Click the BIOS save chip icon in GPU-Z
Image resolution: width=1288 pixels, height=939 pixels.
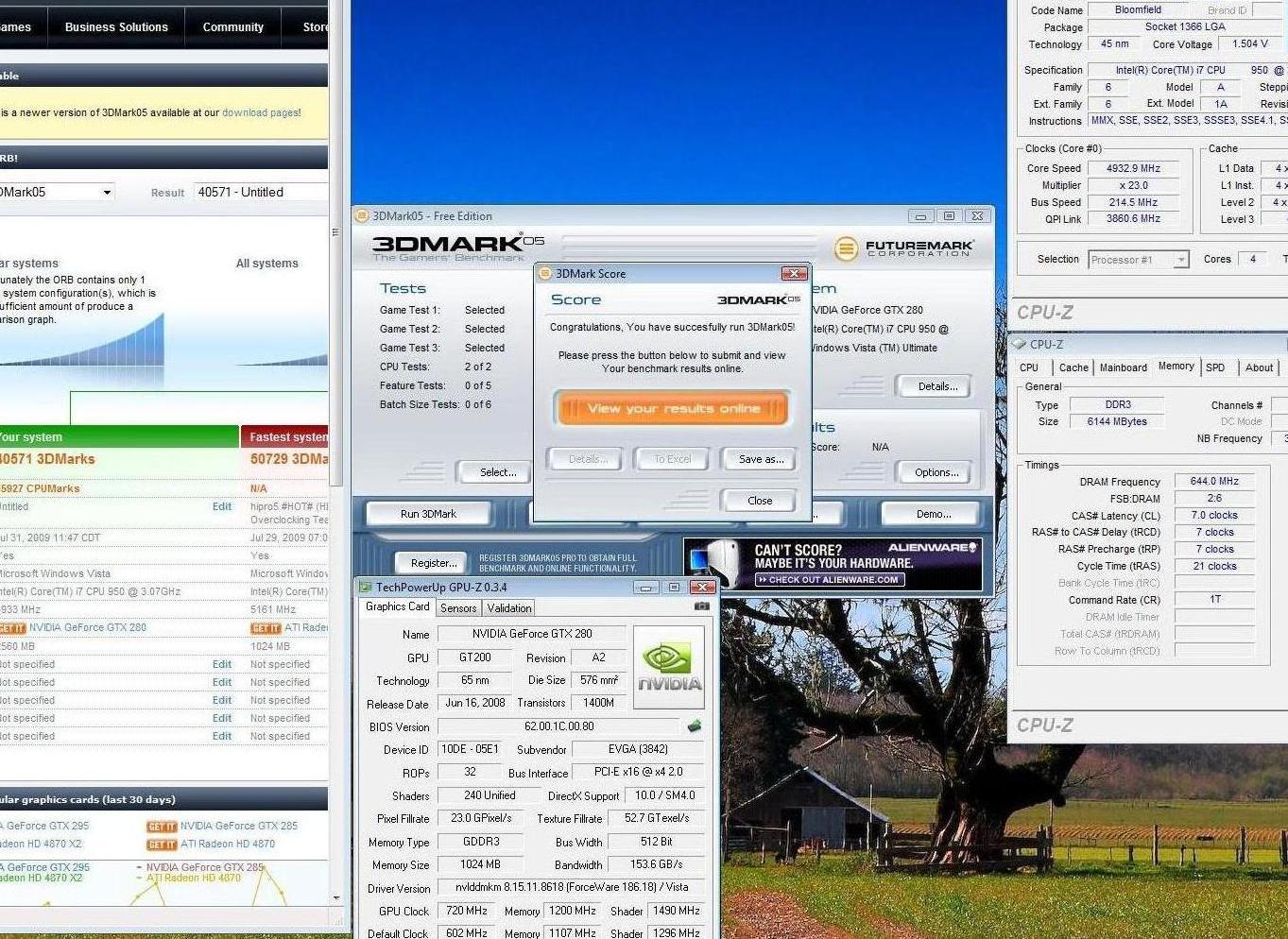pyautogui.click(x=695, y=726)
